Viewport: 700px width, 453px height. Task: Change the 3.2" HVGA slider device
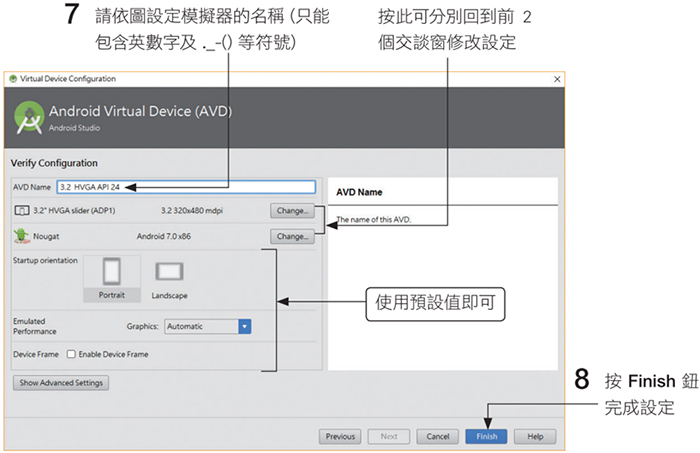(x=292, y=211)
